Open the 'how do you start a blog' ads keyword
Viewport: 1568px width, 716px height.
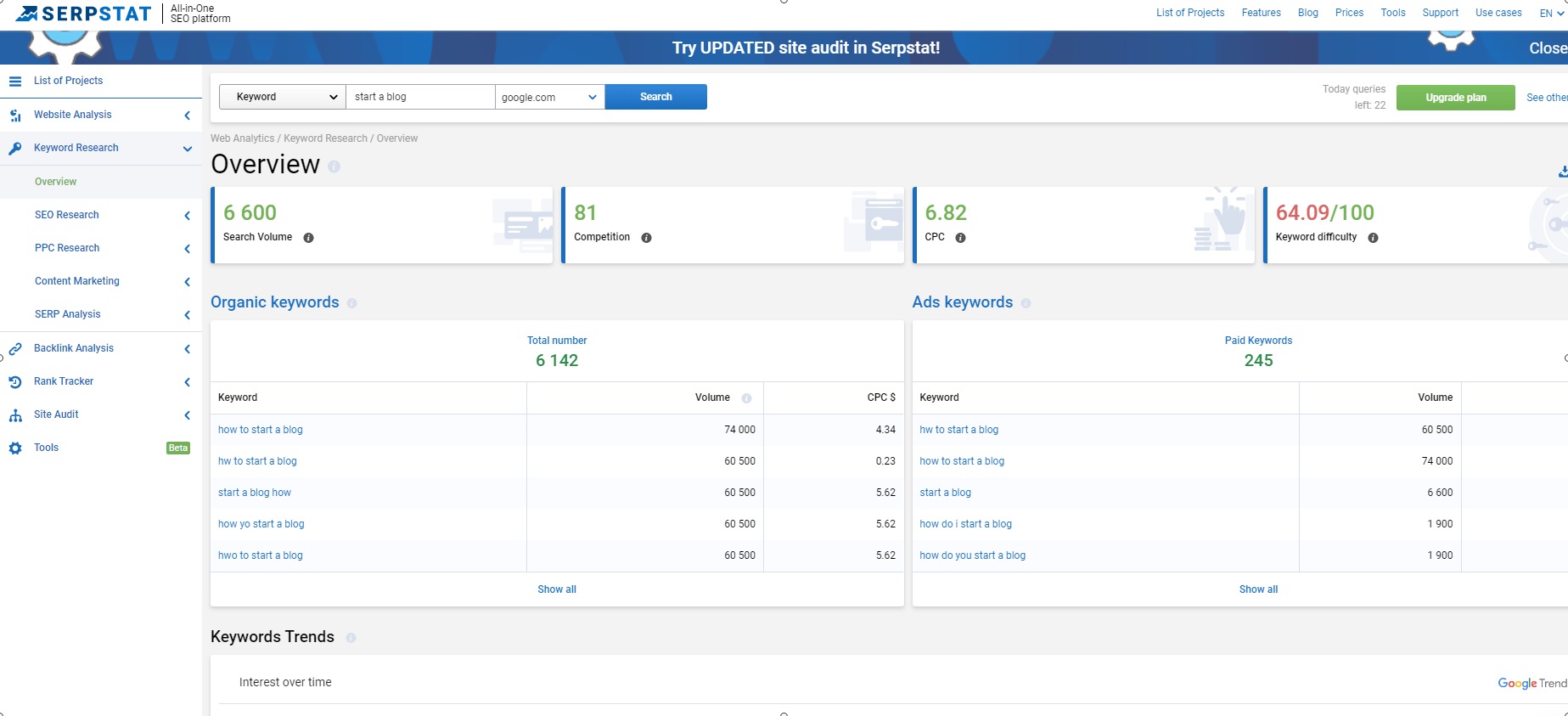point(973,555)
